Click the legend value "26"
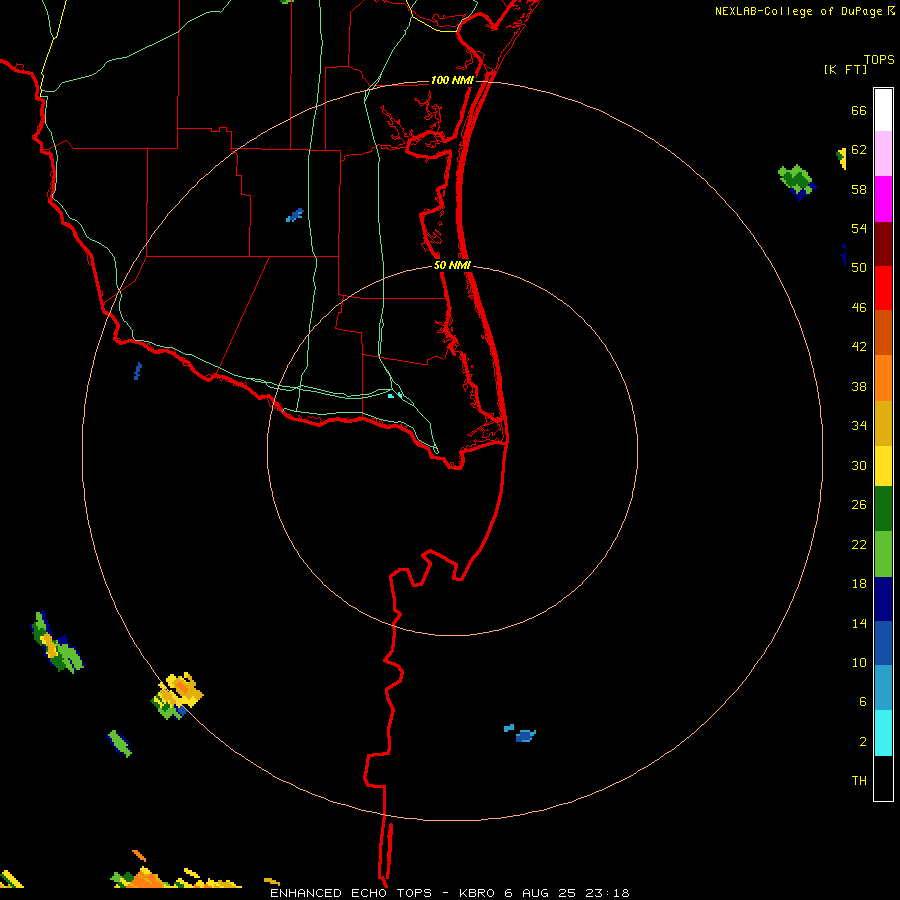Viewport: 900px width, 900px height. [x=859, y=505]
